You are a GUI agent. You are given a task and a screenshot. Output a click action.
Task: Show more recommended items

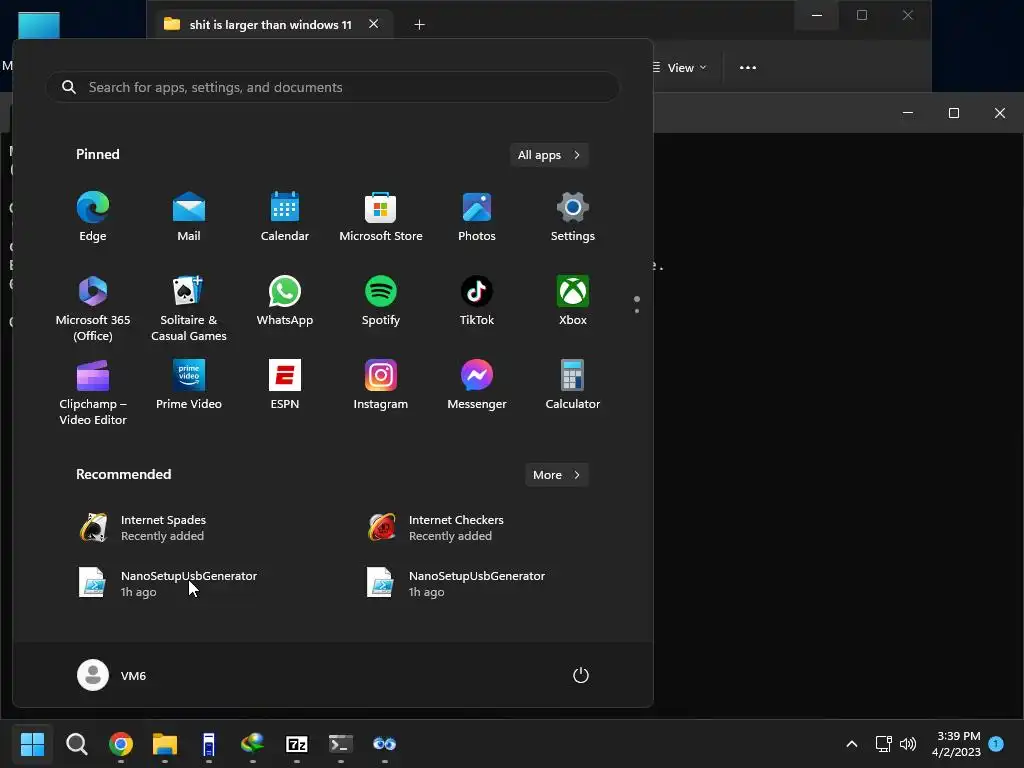pos(556,475)
